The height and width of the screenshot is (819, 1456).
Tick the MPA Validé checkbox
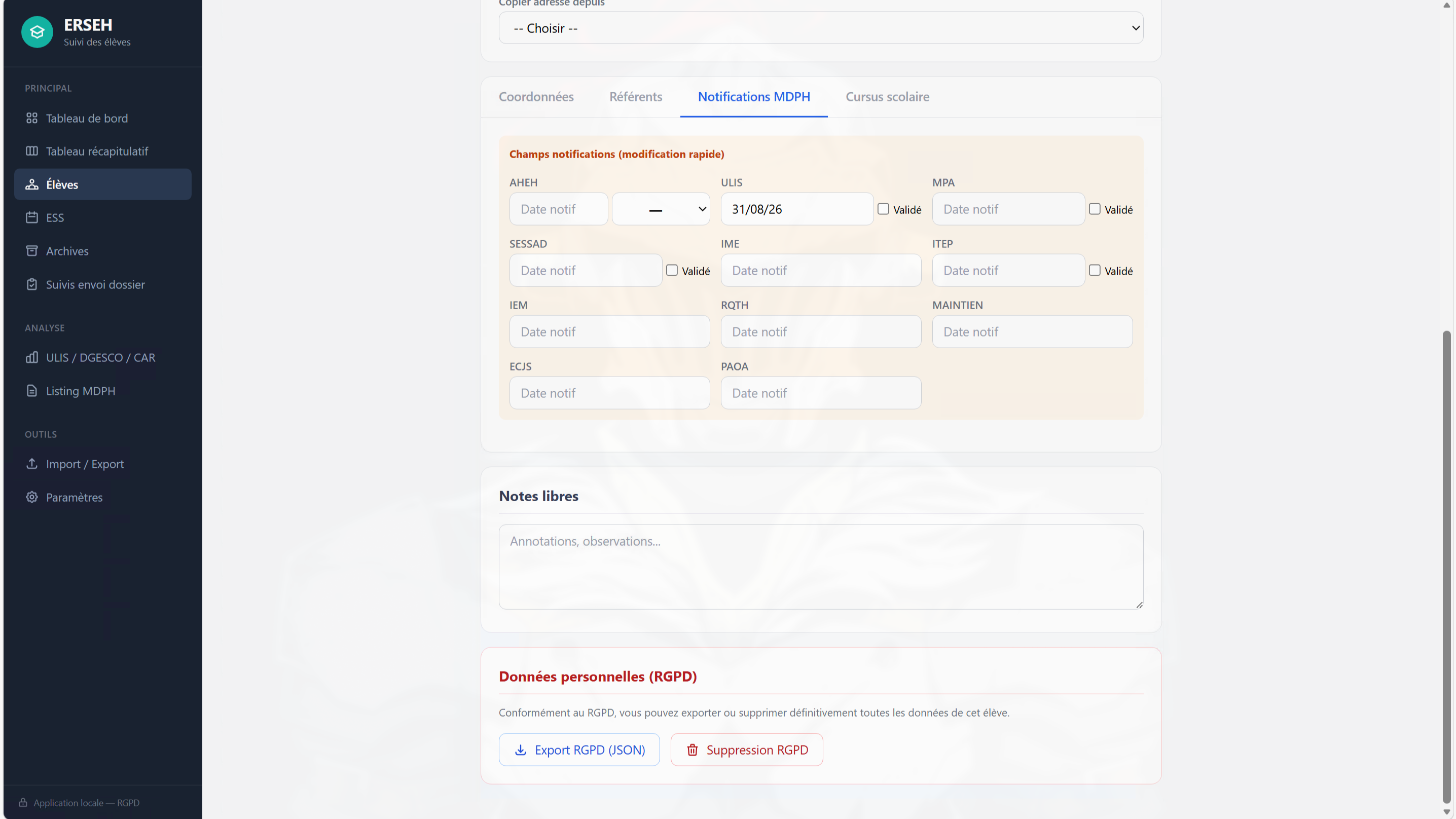click(1094, 209)
